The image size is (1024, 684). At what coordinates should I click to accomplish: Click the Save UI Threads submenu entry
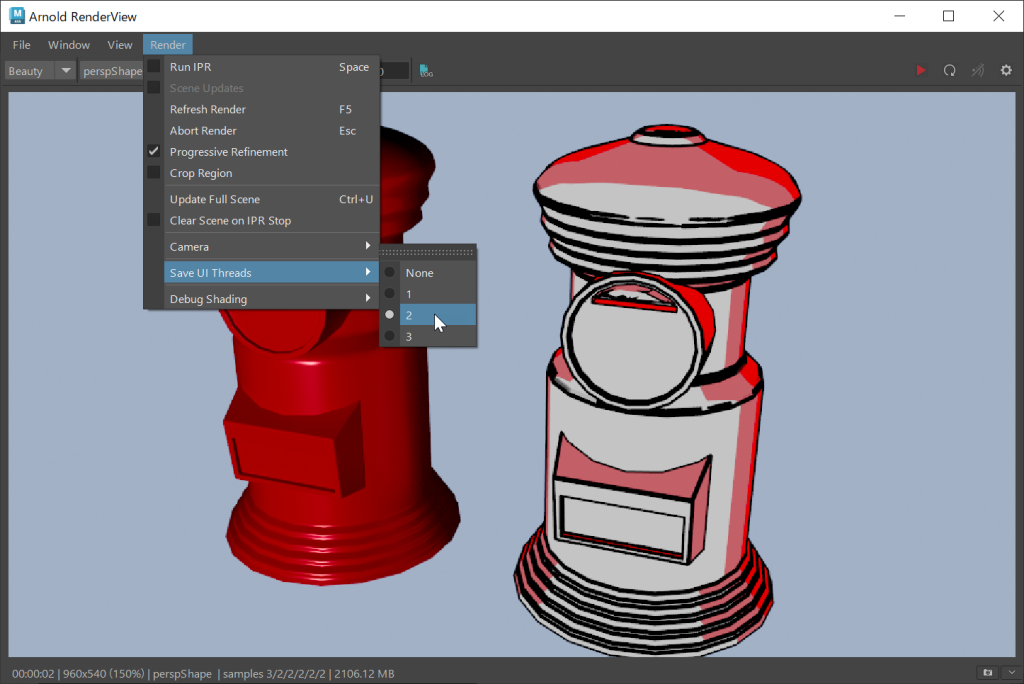(x=270, y=272)
